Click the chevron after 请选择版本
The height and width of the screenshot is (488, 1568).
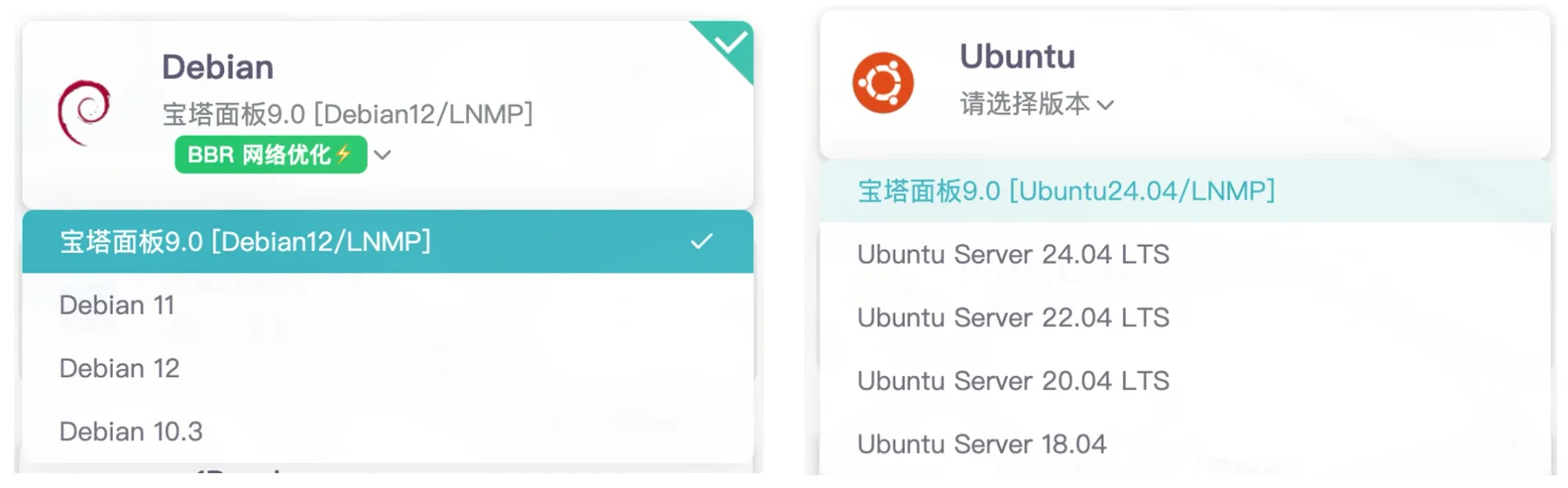[1105, 105]
